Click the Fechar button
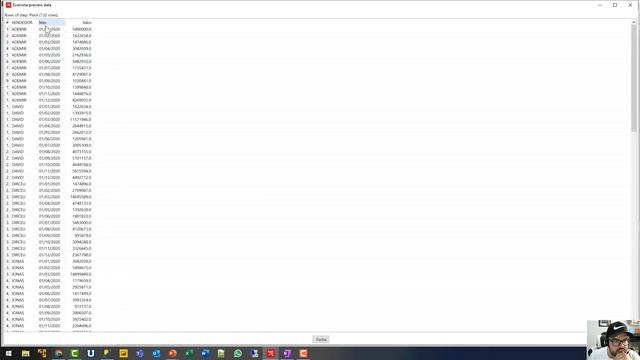Screen dimensions: 640x360 click(x=321, y=340)
